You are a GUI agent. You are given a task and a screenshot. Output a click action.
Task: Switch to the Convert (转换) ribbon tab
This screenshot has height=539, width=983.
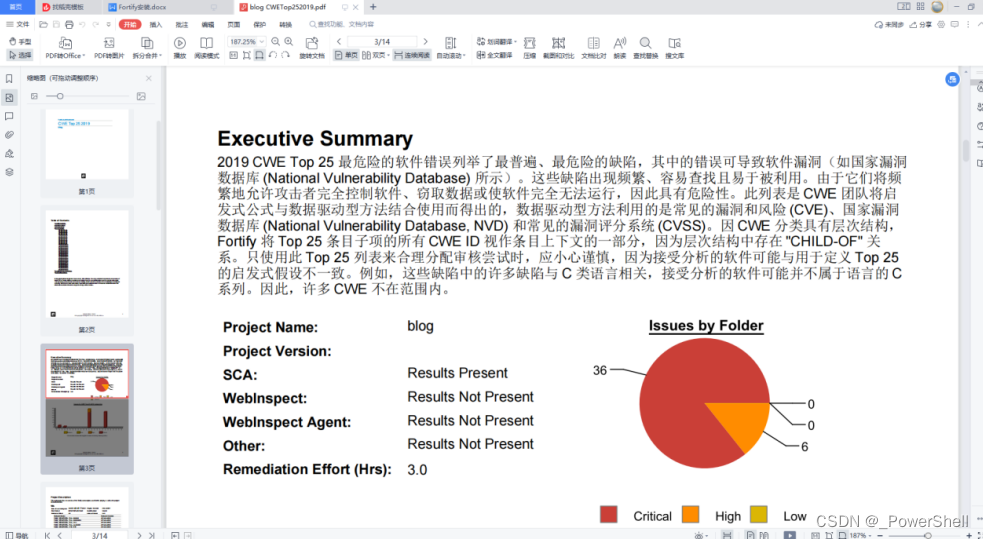click(x=285, y=24)
